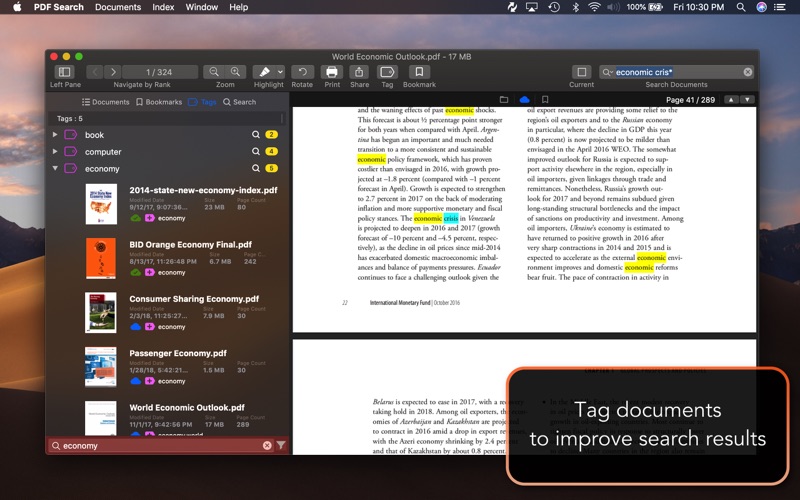Open the Window menu
The height and width of the screenshot is (500, 800).
pos(202,7)
